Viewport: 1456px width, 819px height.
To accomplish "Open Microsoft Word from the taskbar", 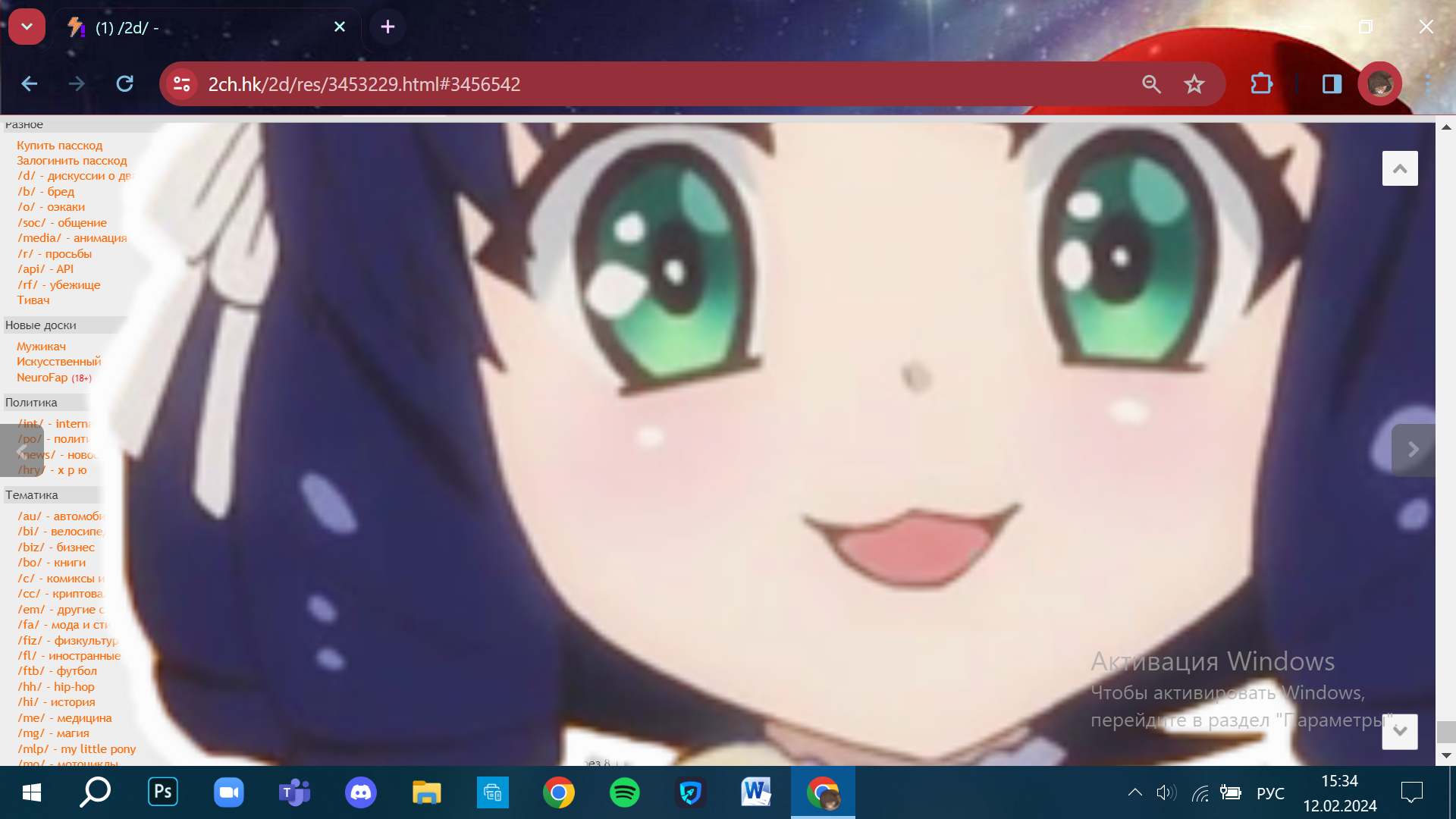I will click(757, 792).
